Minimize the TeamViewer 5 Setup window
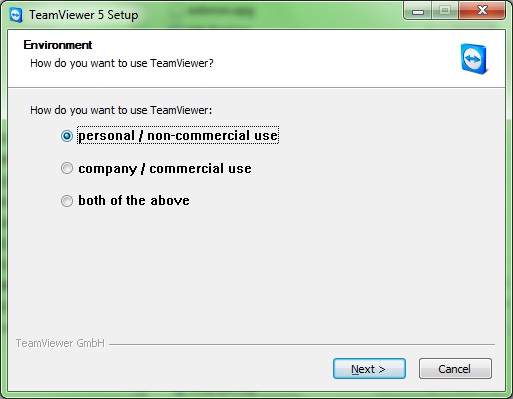This screenshot has height=399, width=513. [x=418, y=11]
